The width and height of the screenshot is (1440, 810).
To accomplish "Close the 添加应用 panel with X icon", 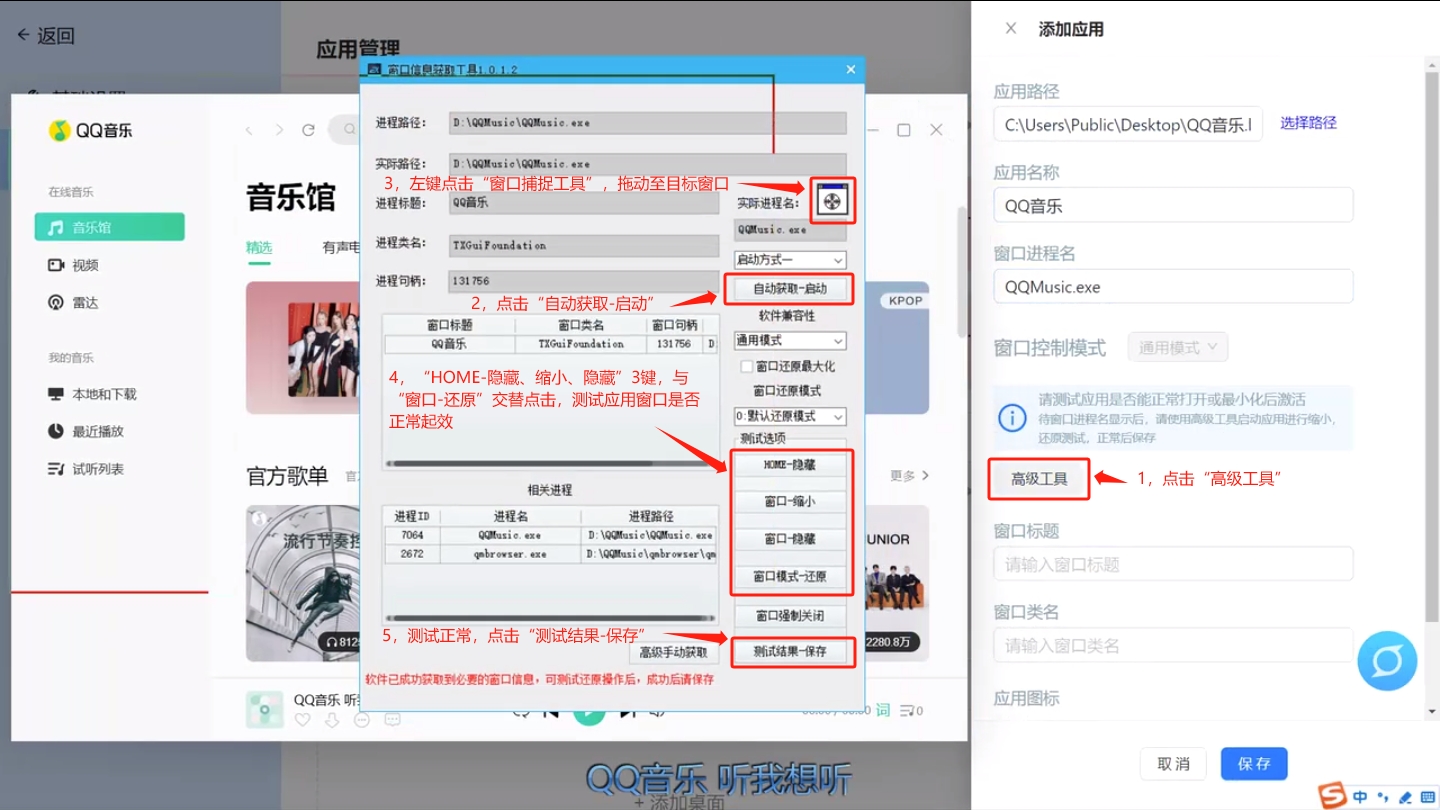I will (1011, 28).
